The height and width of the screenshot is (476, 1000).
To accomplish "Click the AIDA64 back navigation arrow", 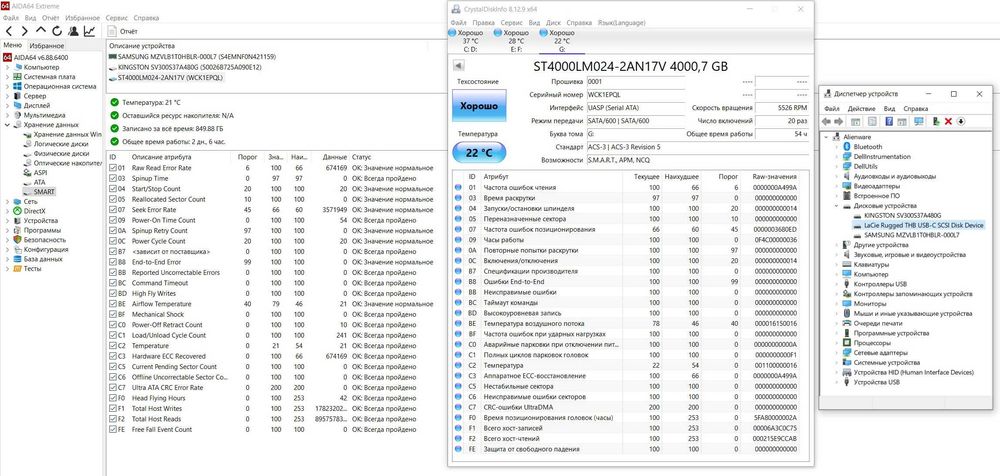I will pyautogui.click(x=8, y=31).
